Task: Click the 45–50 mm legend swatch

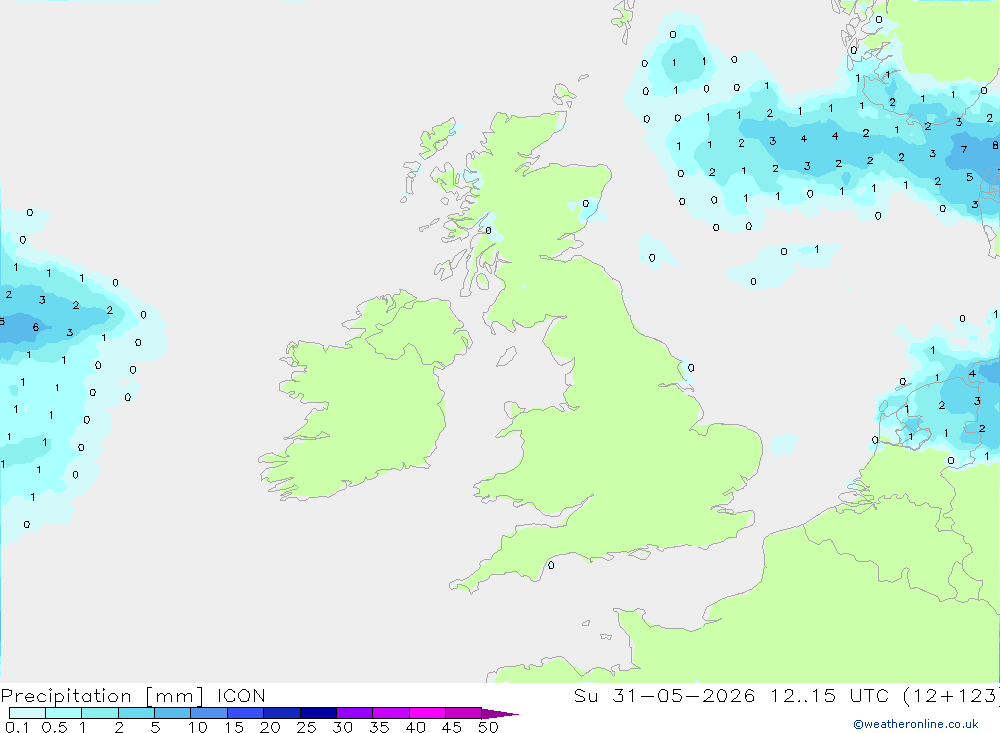Action: [464, 713]
